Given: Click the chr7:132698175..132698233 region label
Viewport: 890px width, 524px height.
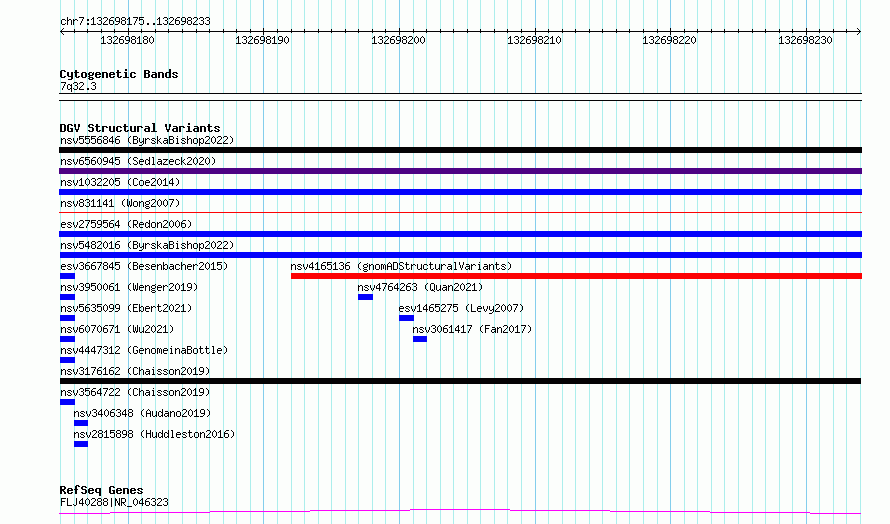Looking at the screenshot, I should click(135, 22).
